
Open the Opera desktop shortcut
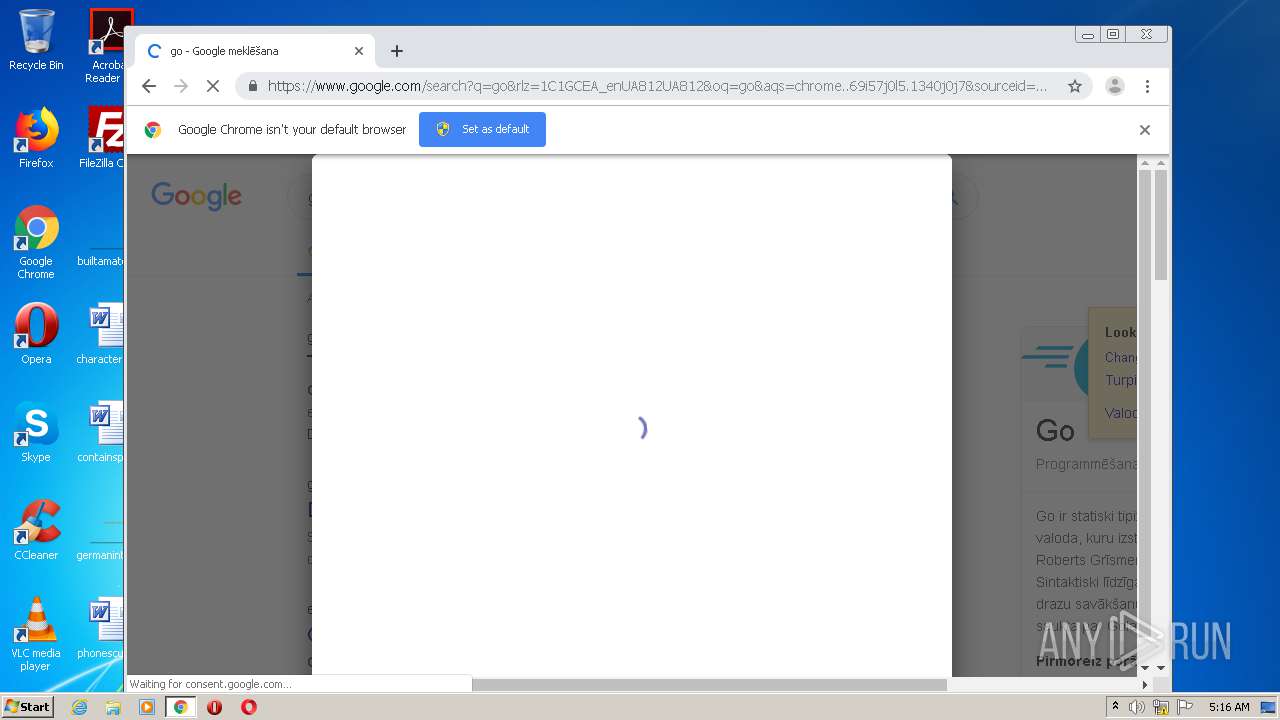point(36,334)
